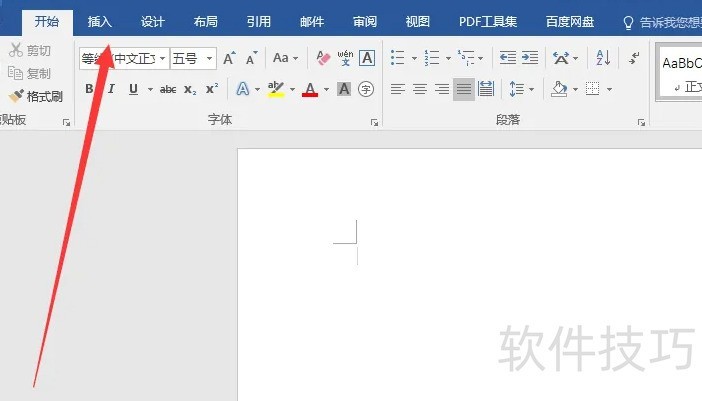Click line and paragraph spacing icon
Viewport: 702px width, 401px height.
(x=516, y=89)
